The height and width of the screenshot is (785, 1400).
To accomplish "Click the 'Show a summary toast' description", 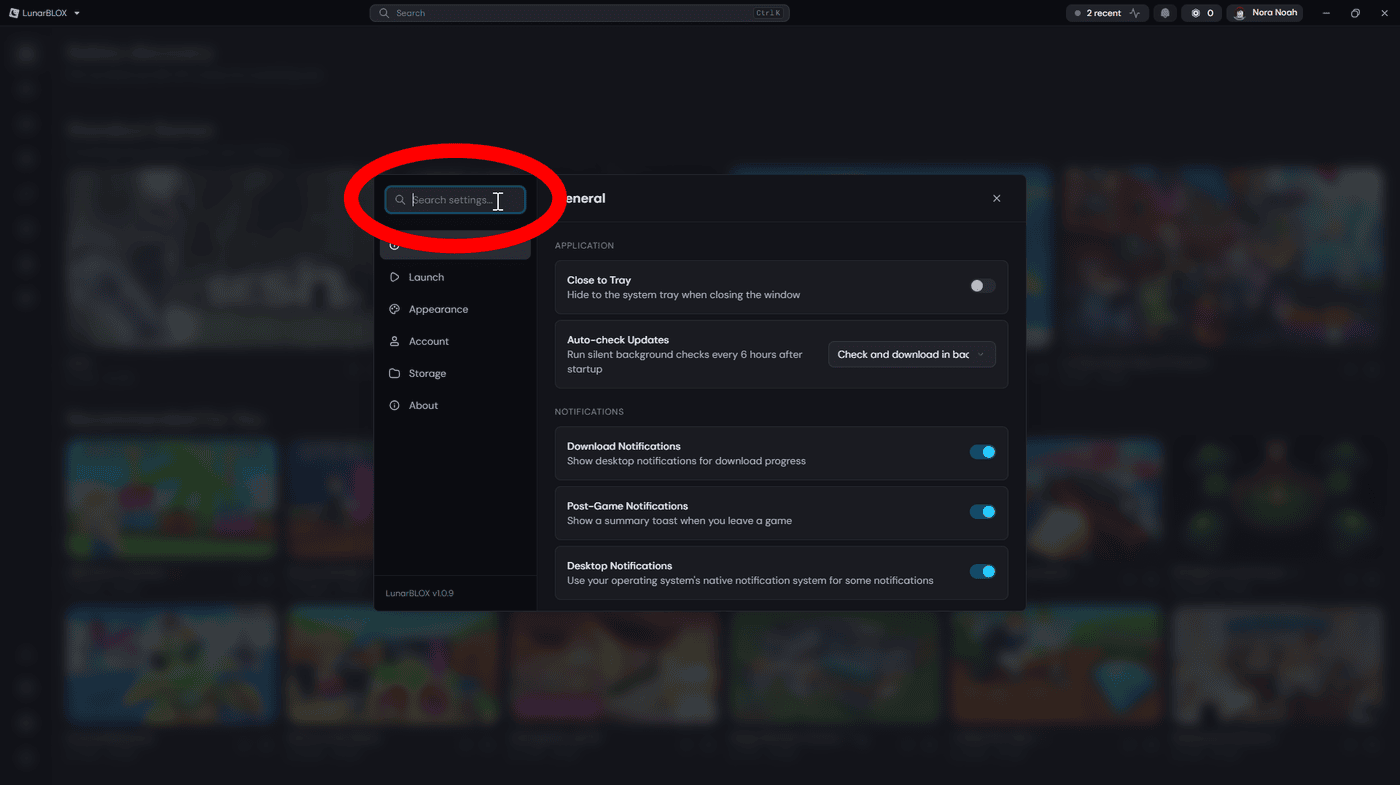I will coord(679,521).
